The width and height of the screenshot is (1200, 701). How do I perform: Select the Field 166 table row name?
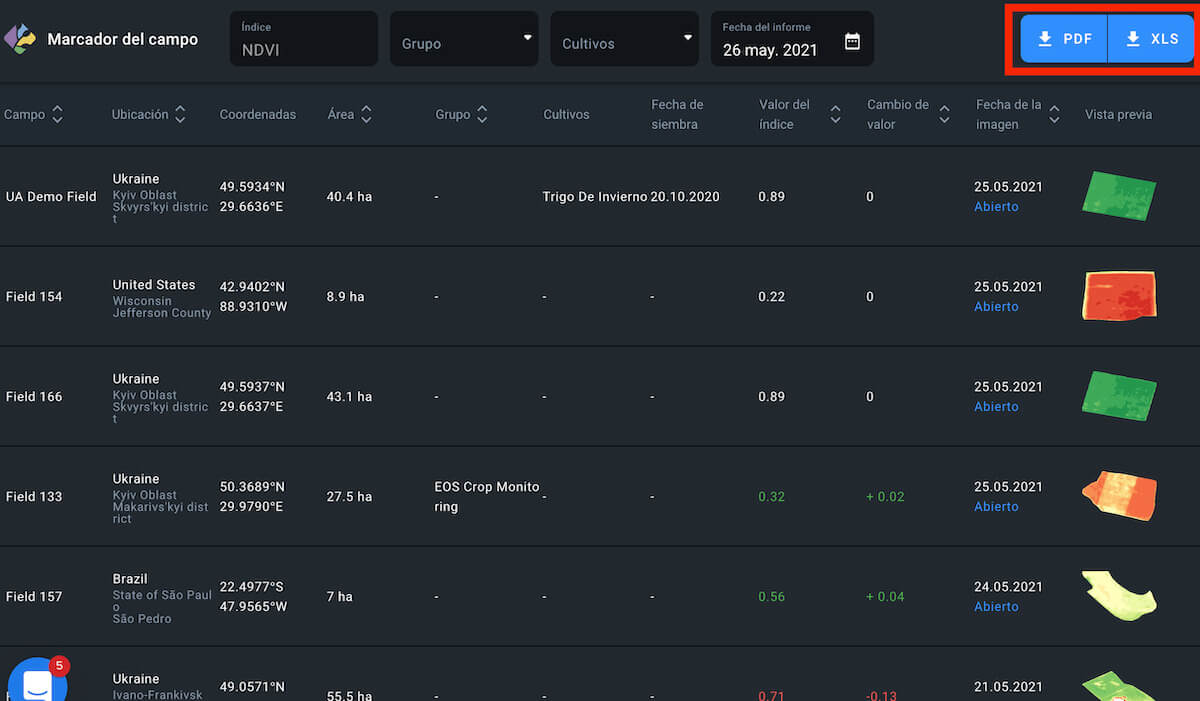click(x=34, y=397)
